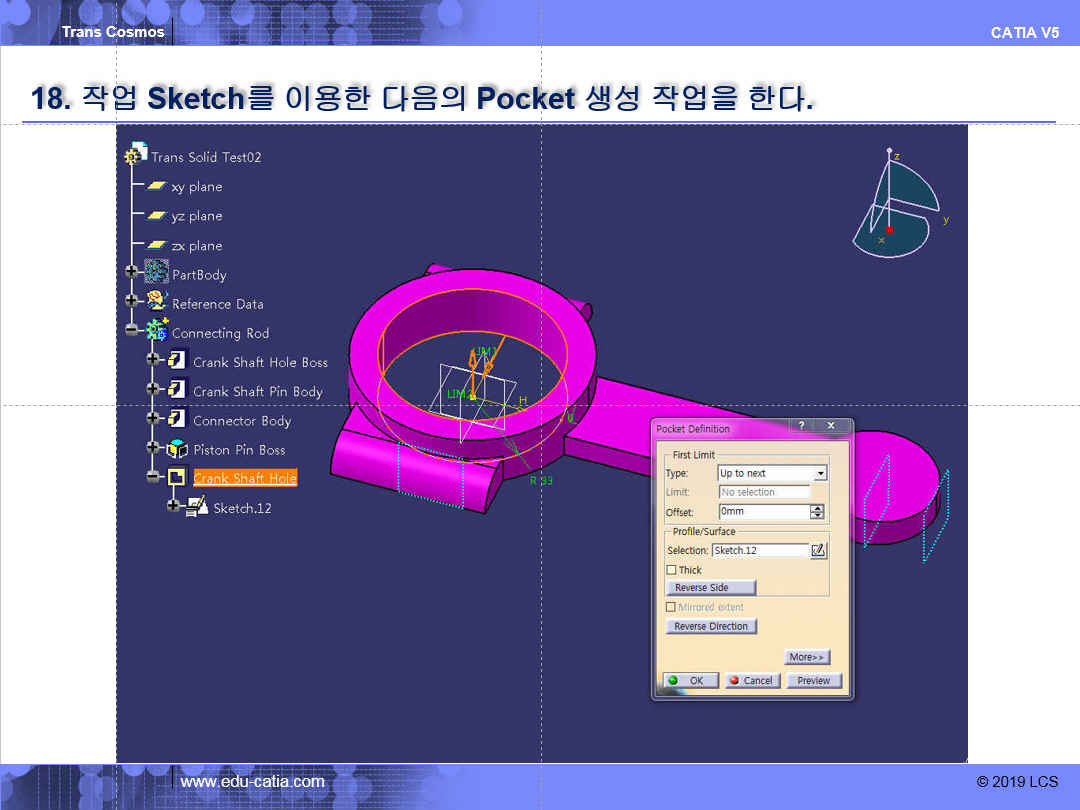The height and width of the screenshot is (810, 1080).
Task: Click the Sketch.12 sketch icon
Action: click(x=198, y=508)
